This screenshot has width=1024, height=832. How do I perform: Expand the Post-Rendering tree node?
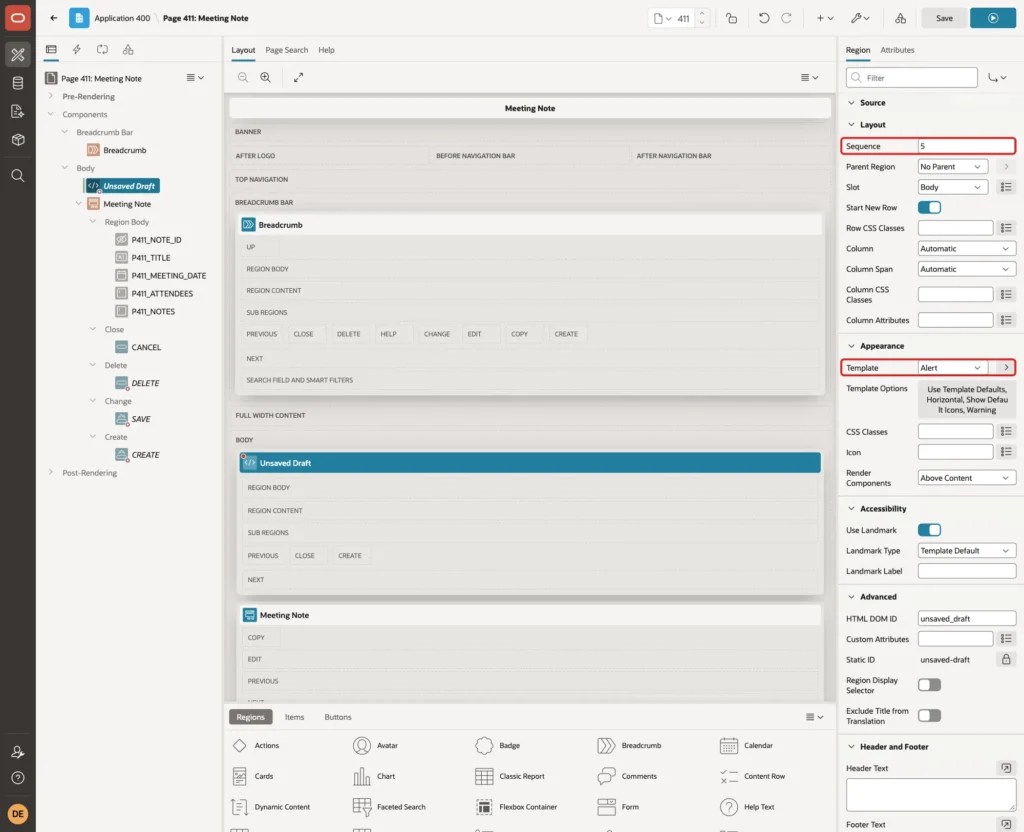pyautogui.click(x=51, y=472)
